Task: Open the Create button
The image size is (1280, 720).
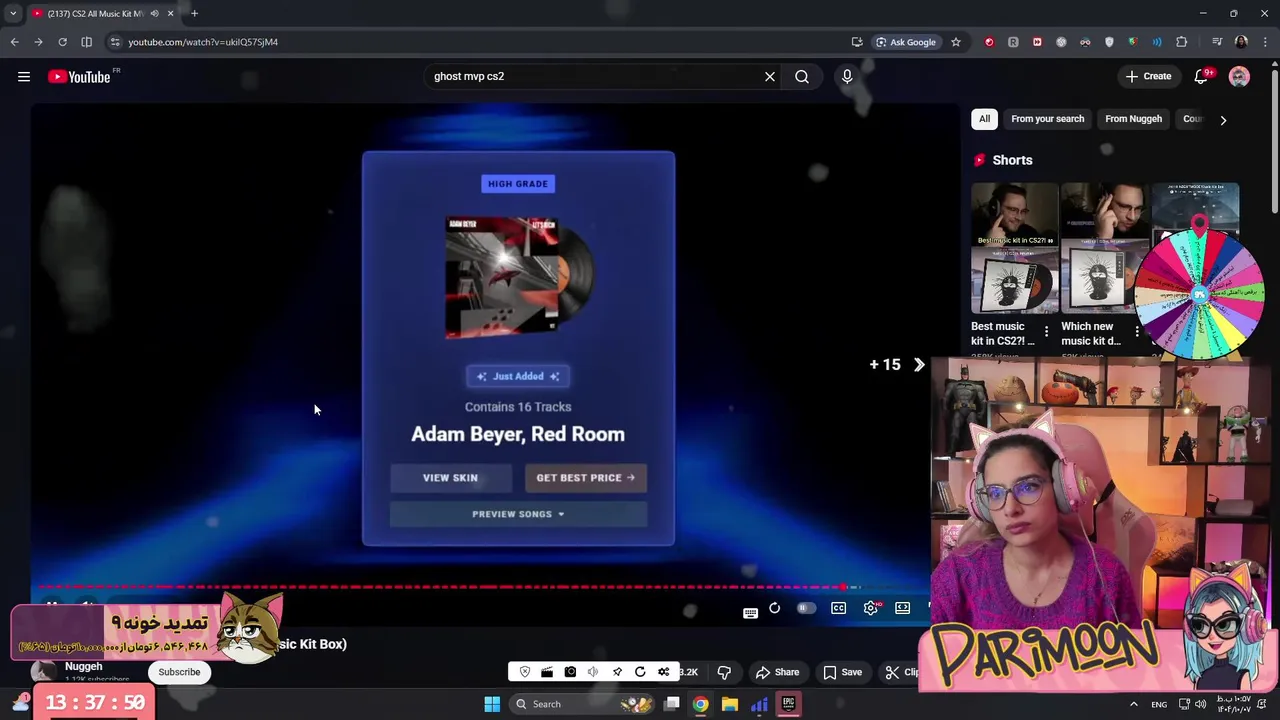Action: [x=1148, y=76]
